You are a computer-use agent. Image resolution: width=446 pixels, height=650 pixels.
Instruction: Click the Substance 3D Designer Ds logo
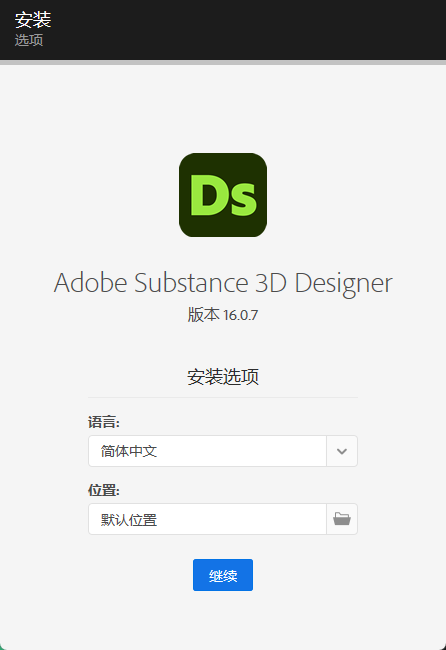click(223, 195)
